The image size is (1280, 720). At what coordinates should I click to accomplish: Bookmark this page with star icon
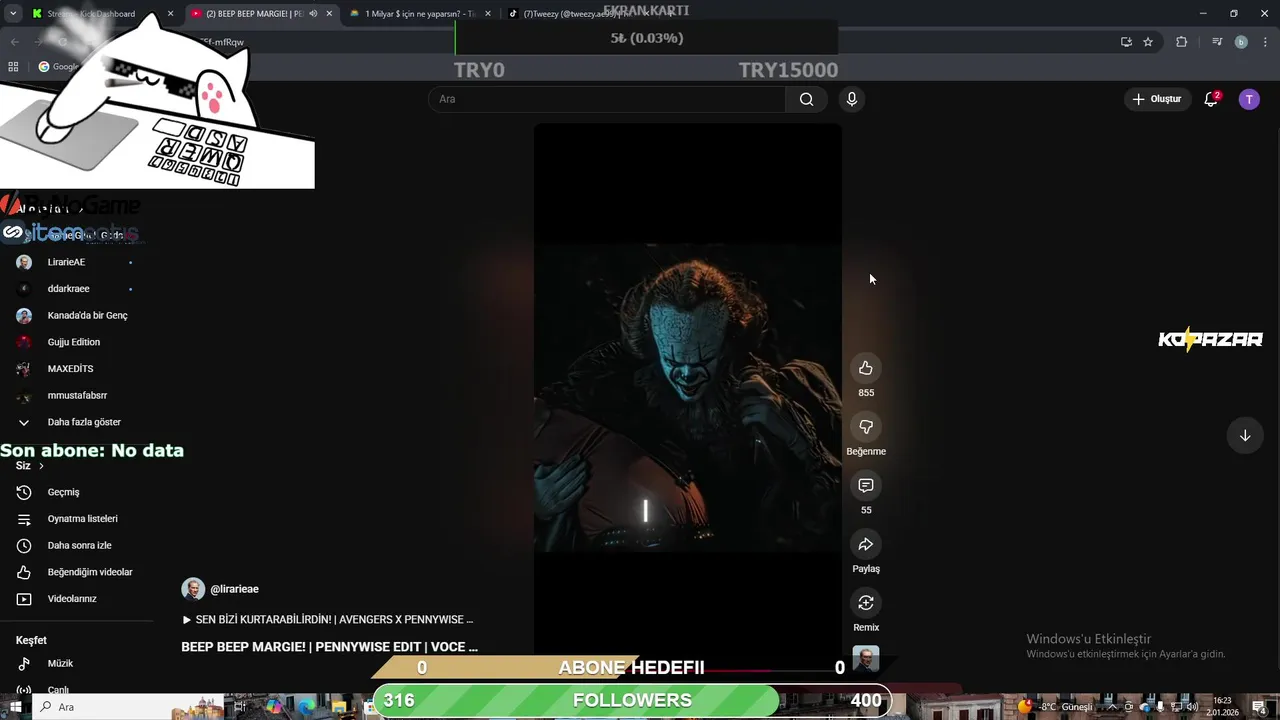pos(1148,42)
